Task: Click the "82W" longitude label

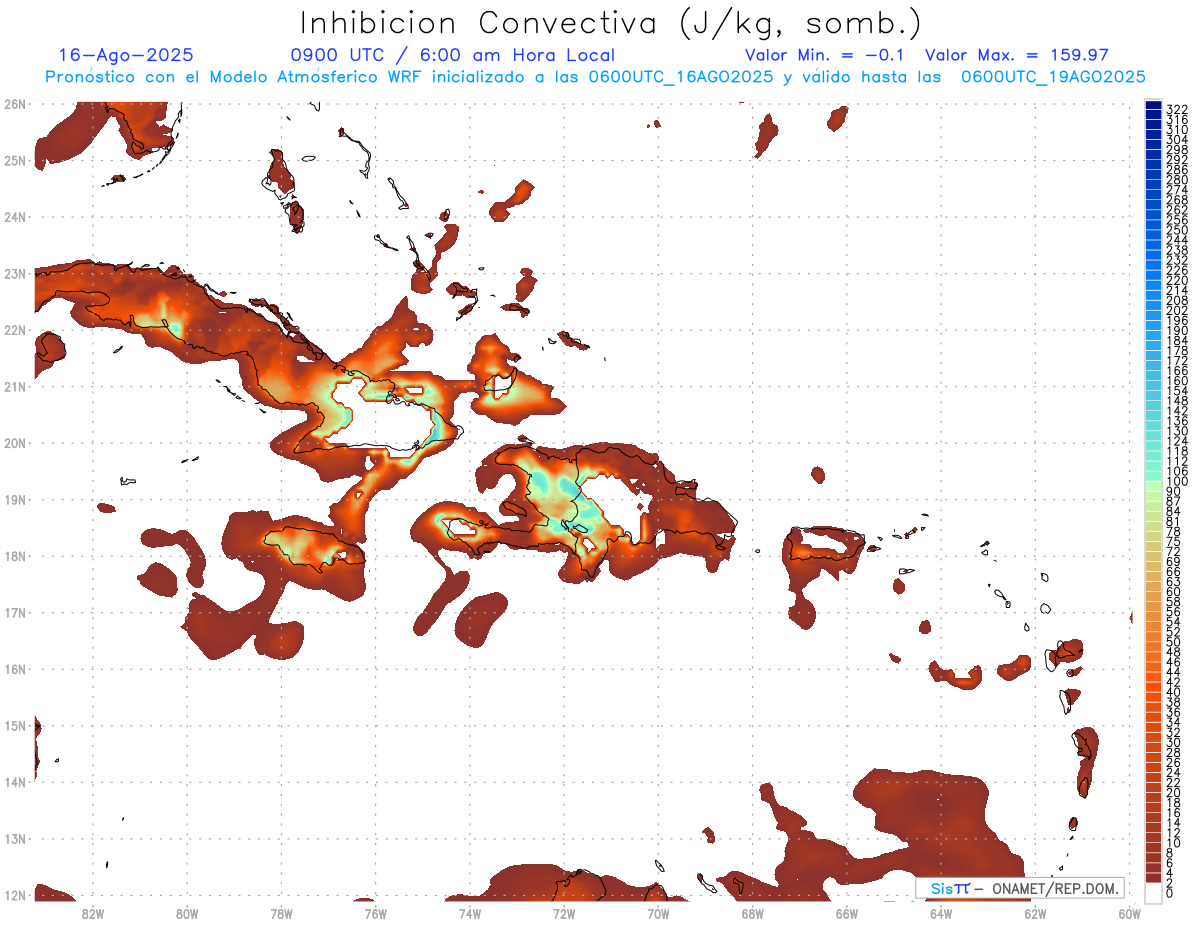Action: tap(92, 913)
